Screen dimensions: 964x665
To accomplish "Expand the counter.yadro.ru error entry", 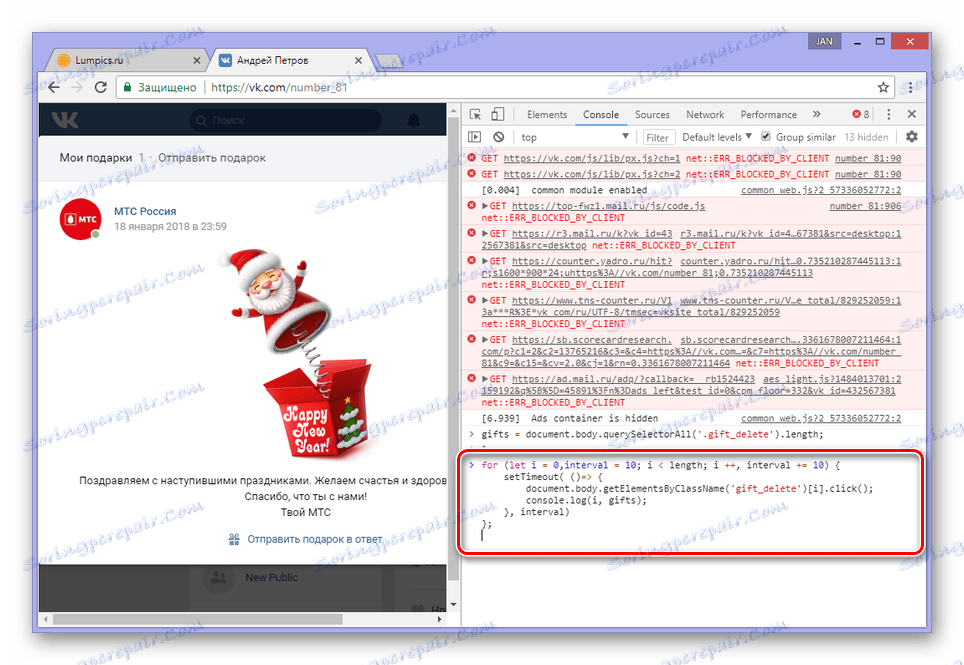I will pyautogui.click(x=485, y=261).
